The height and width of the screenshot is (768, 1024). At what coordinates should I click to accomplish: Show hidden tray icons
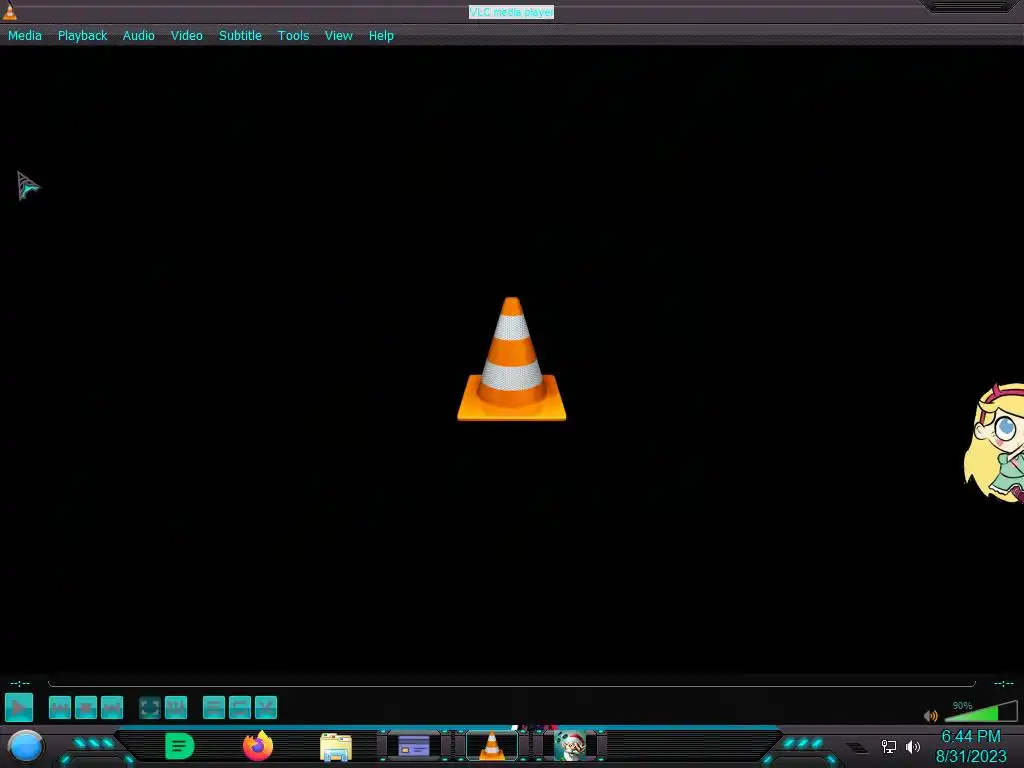[x=857, y=747]
